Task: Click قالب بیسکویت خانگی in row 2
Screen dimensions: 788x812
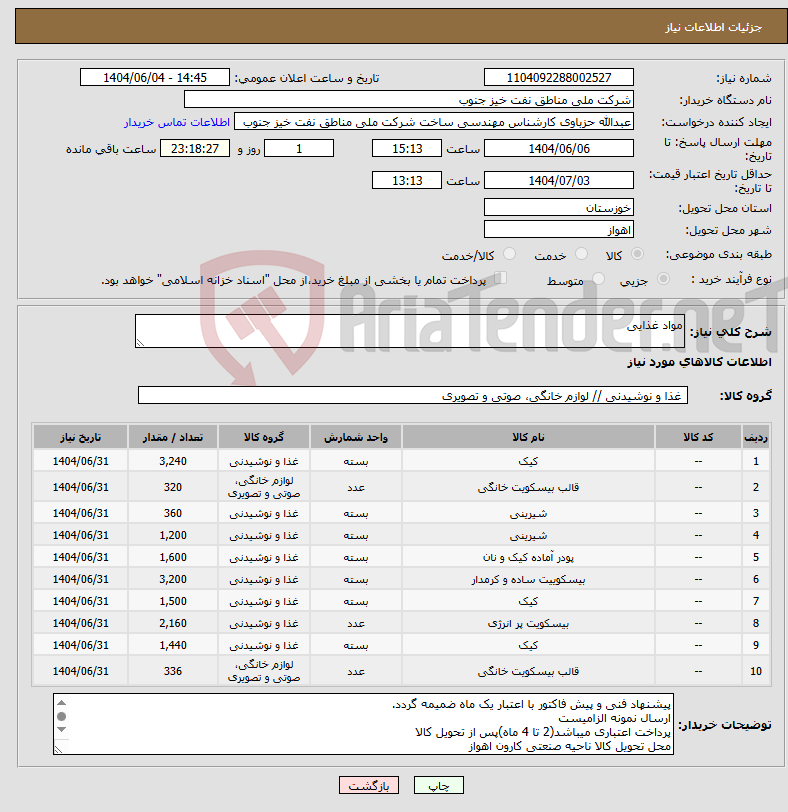Action: click(x=528, y=487)
